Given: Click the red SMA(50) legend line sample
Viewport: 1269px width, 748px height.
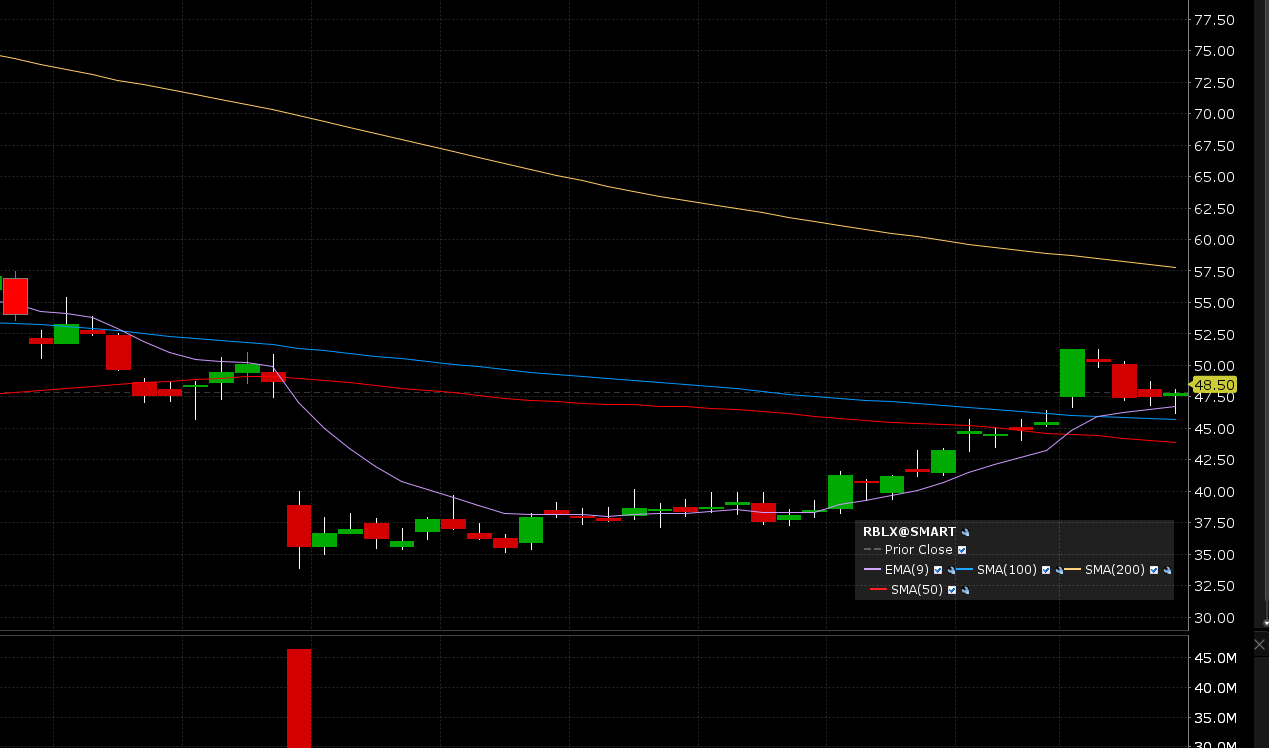Looking at the screenshot, I should coord(879,589).
